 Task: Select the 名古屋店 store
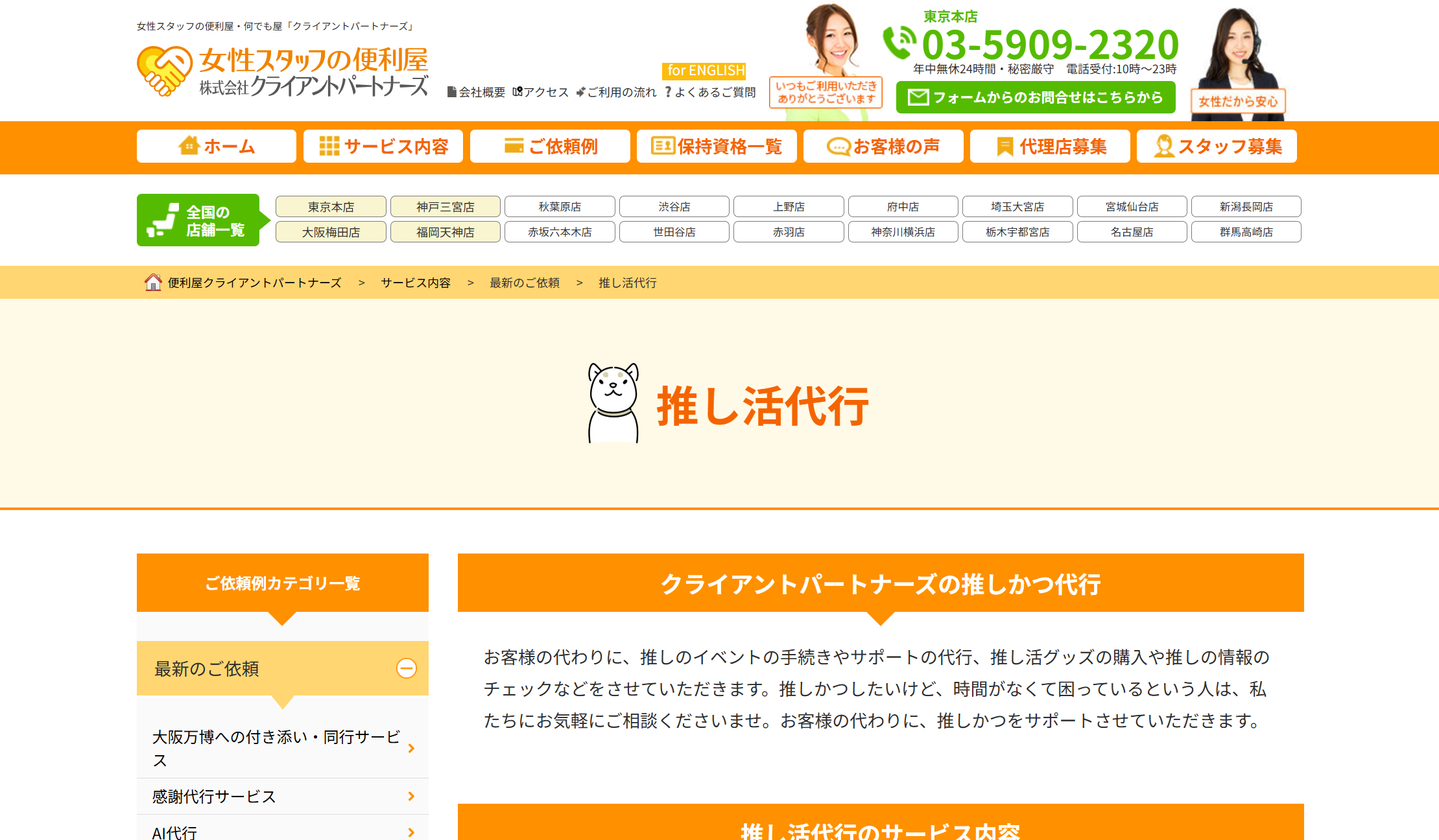tap(1132, 232)
